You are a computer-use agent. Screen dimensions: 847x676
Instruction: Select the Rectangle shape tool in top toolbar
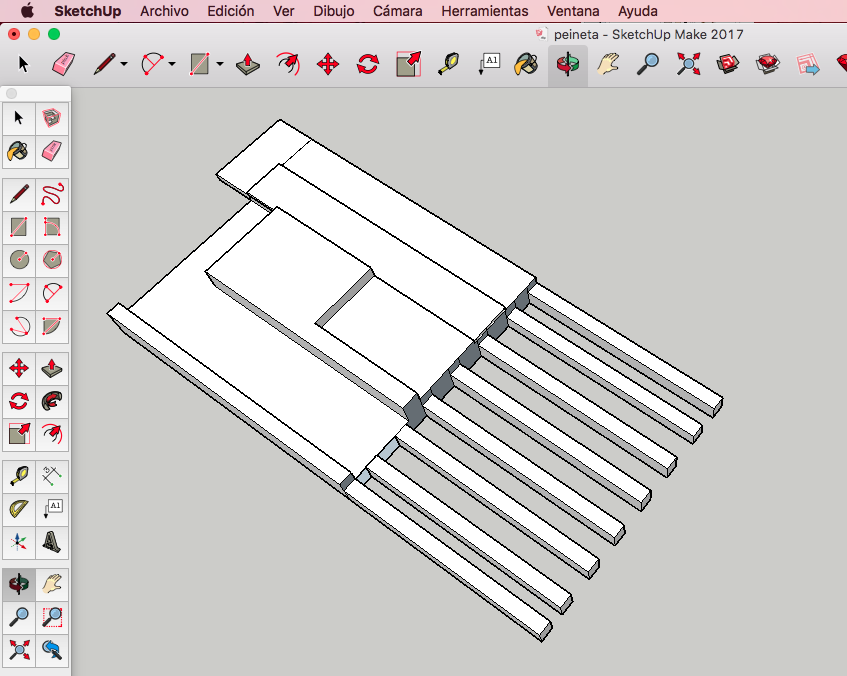point(199,64)
